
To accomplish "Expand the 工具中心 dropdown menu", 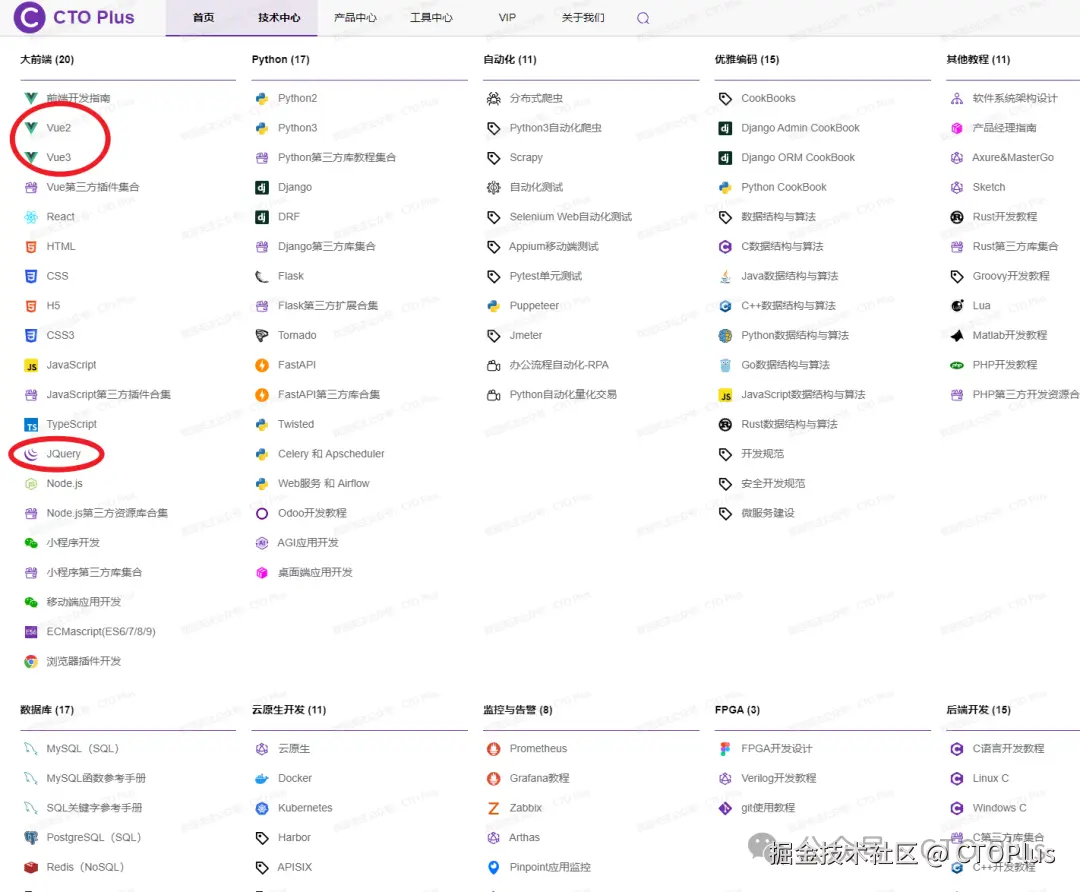I will [431, 17].
